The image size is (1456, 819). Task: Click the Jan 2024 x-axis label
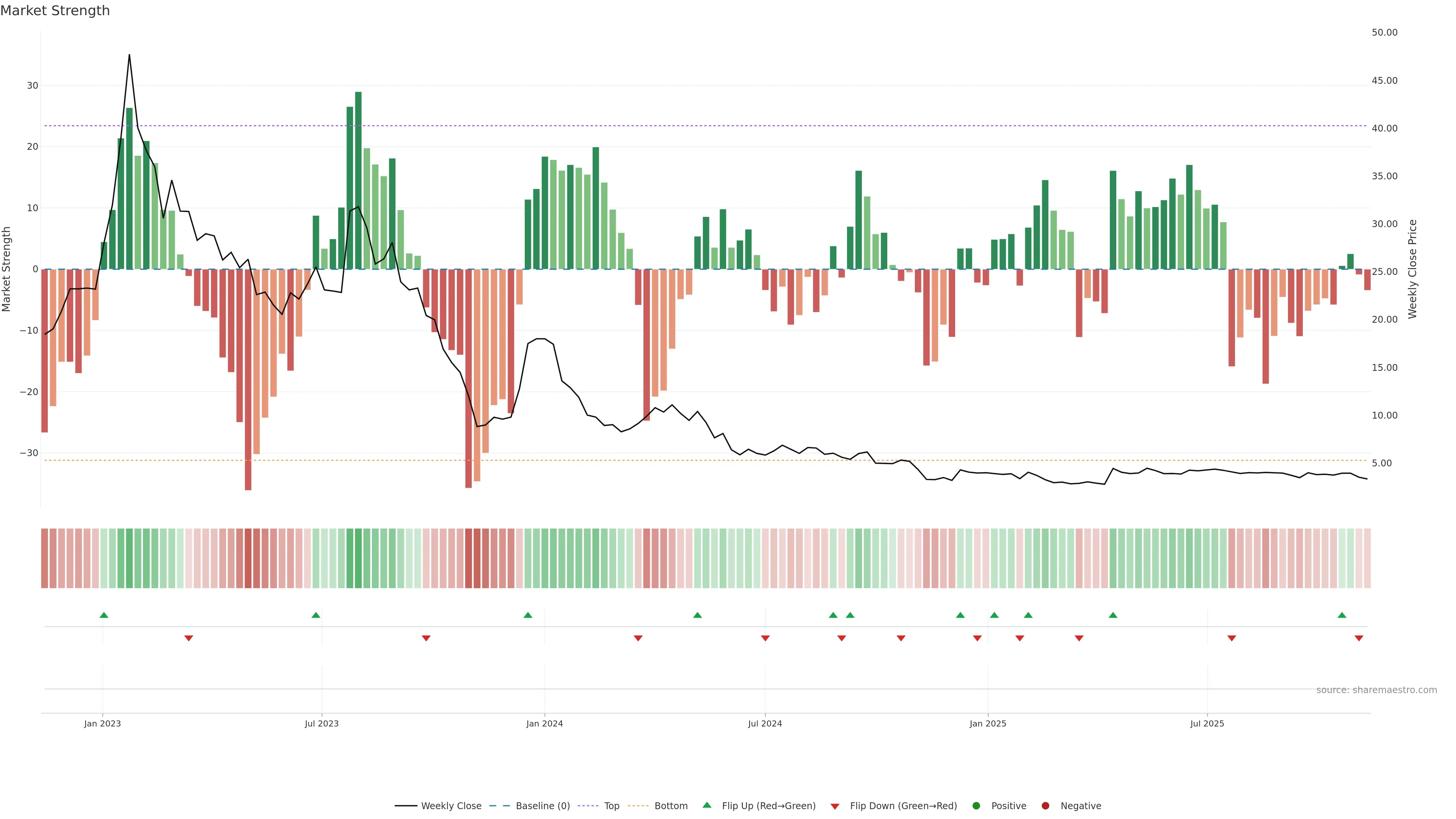pyautogui.click(x=544, y=723)
